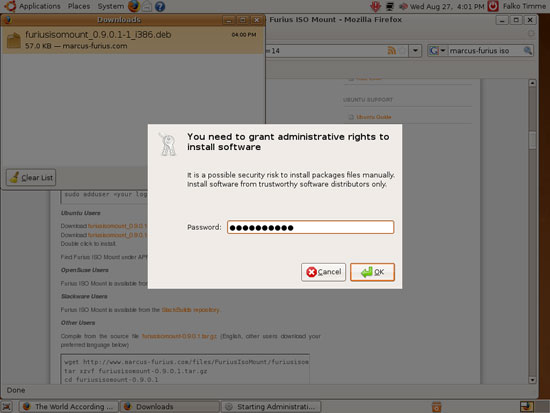Click the second Ubuntu Users download link

[118, 235]
